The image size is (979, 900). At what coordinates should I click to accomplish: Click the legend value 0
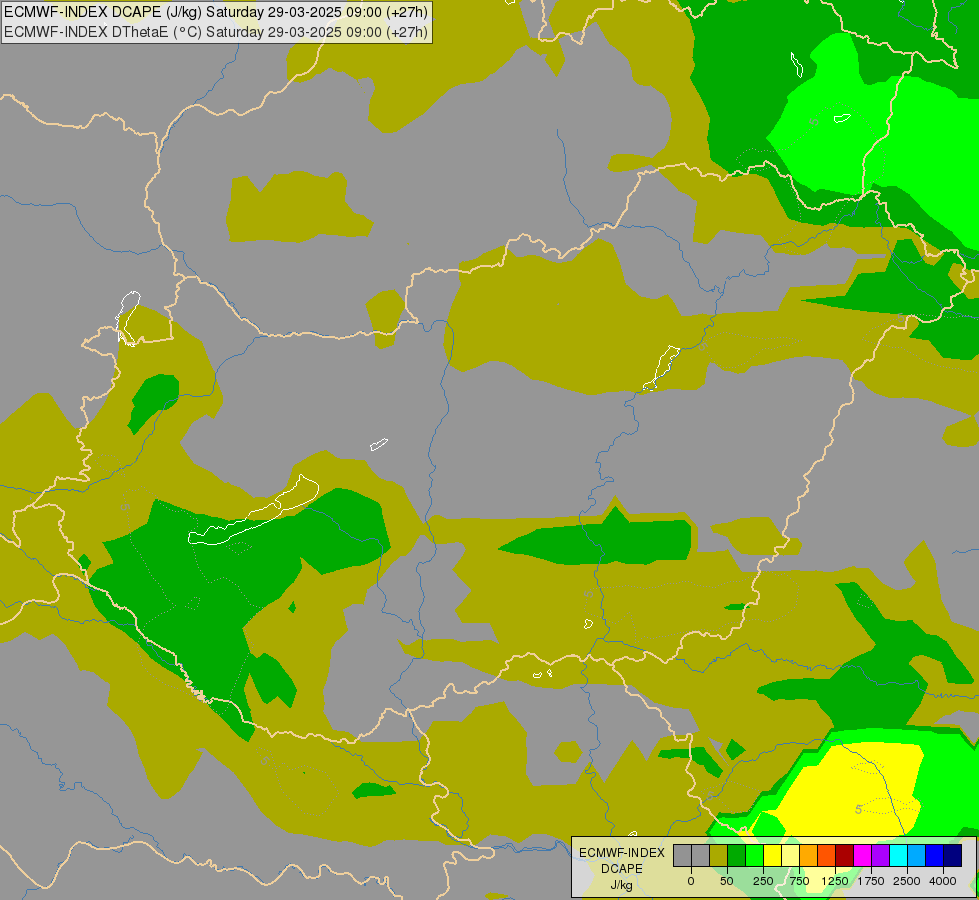(x=691, y=881)
